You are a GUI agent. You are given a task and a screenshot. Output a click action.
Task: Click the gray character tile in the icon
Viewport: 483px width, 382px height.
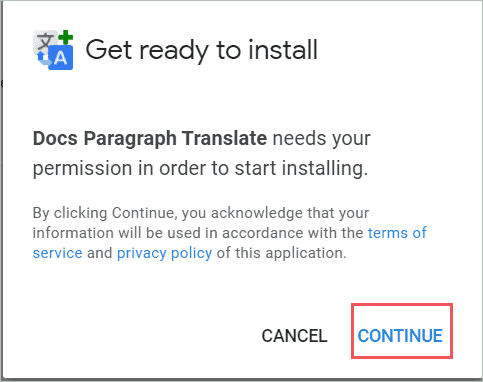coord(45,42)
